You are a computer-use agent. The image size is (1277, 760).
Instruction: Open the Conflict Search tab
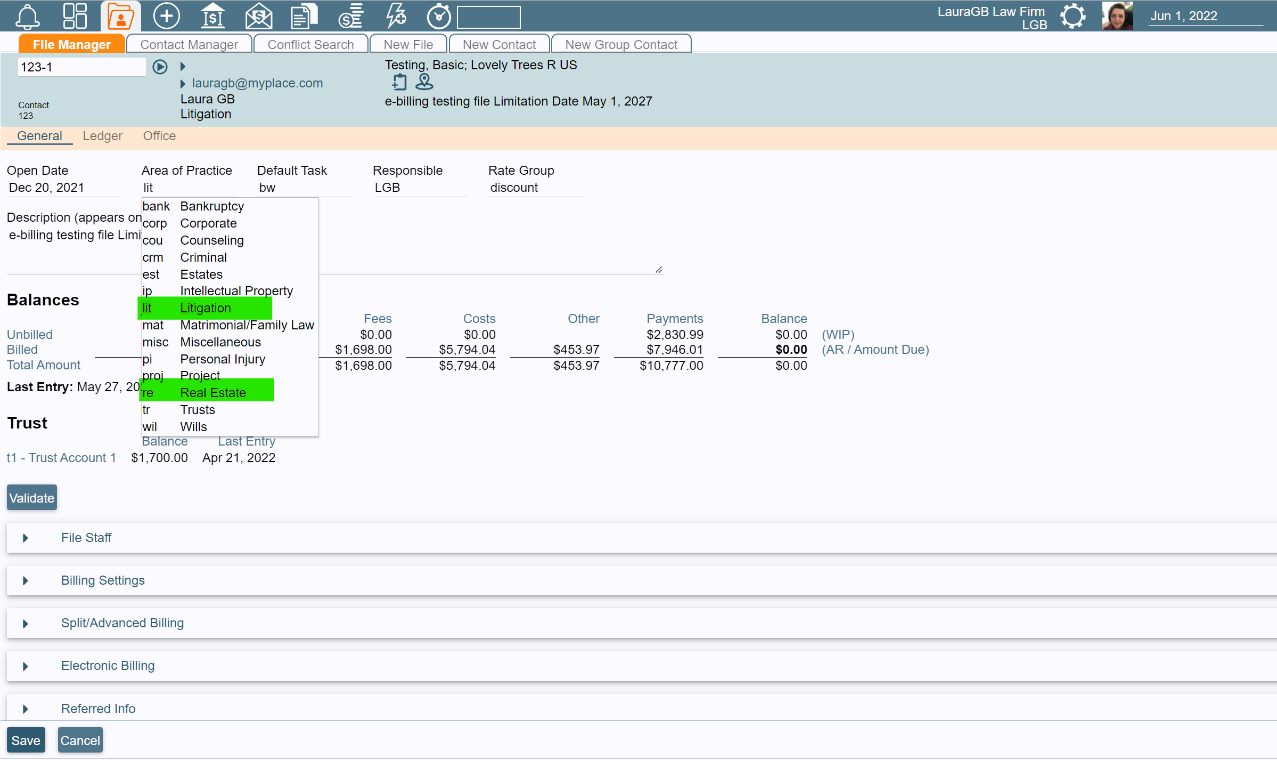(309, 44)
